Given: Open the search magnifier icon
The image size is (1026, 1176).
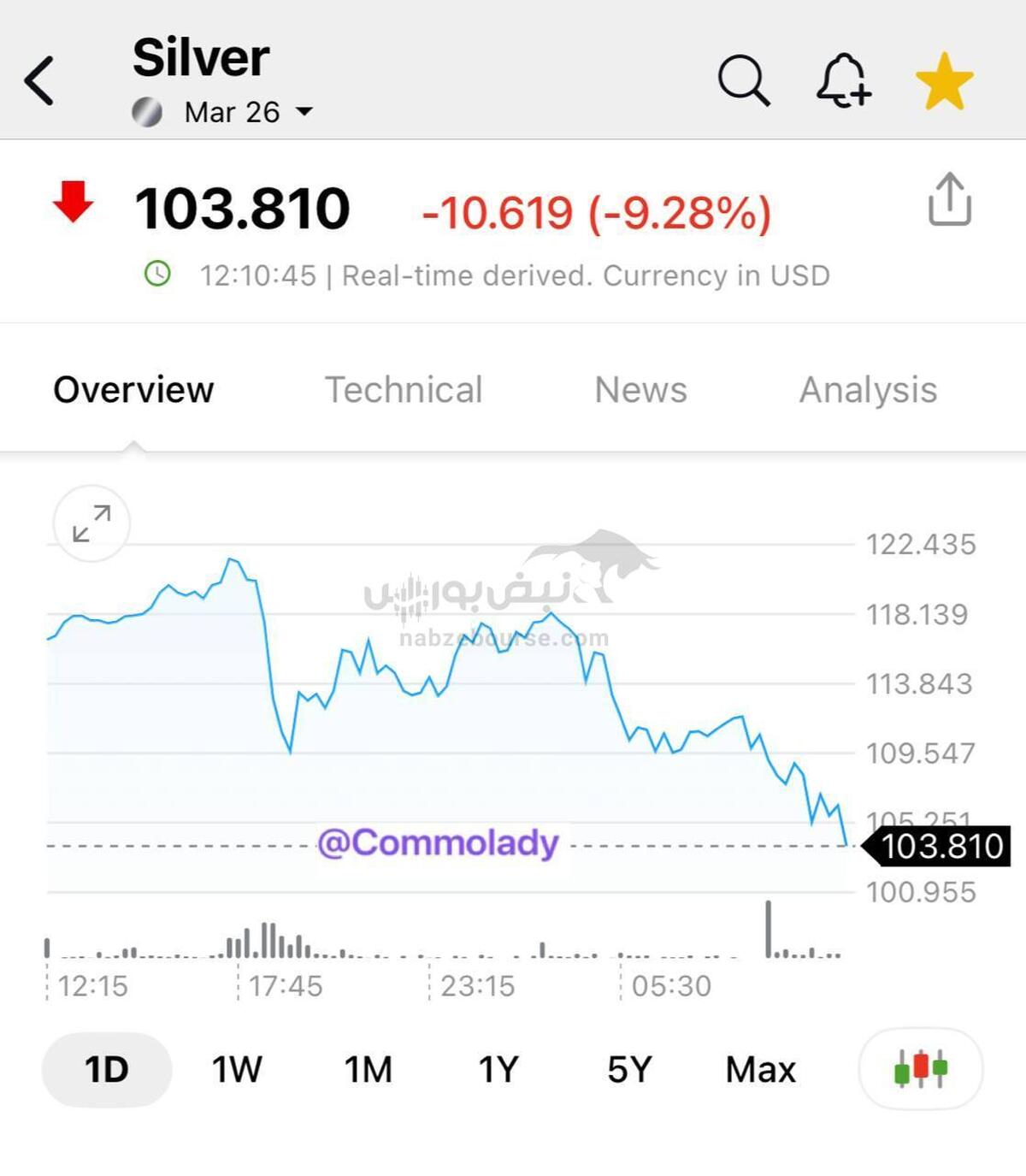Looking at the screenshot, I should coord(743,81).
